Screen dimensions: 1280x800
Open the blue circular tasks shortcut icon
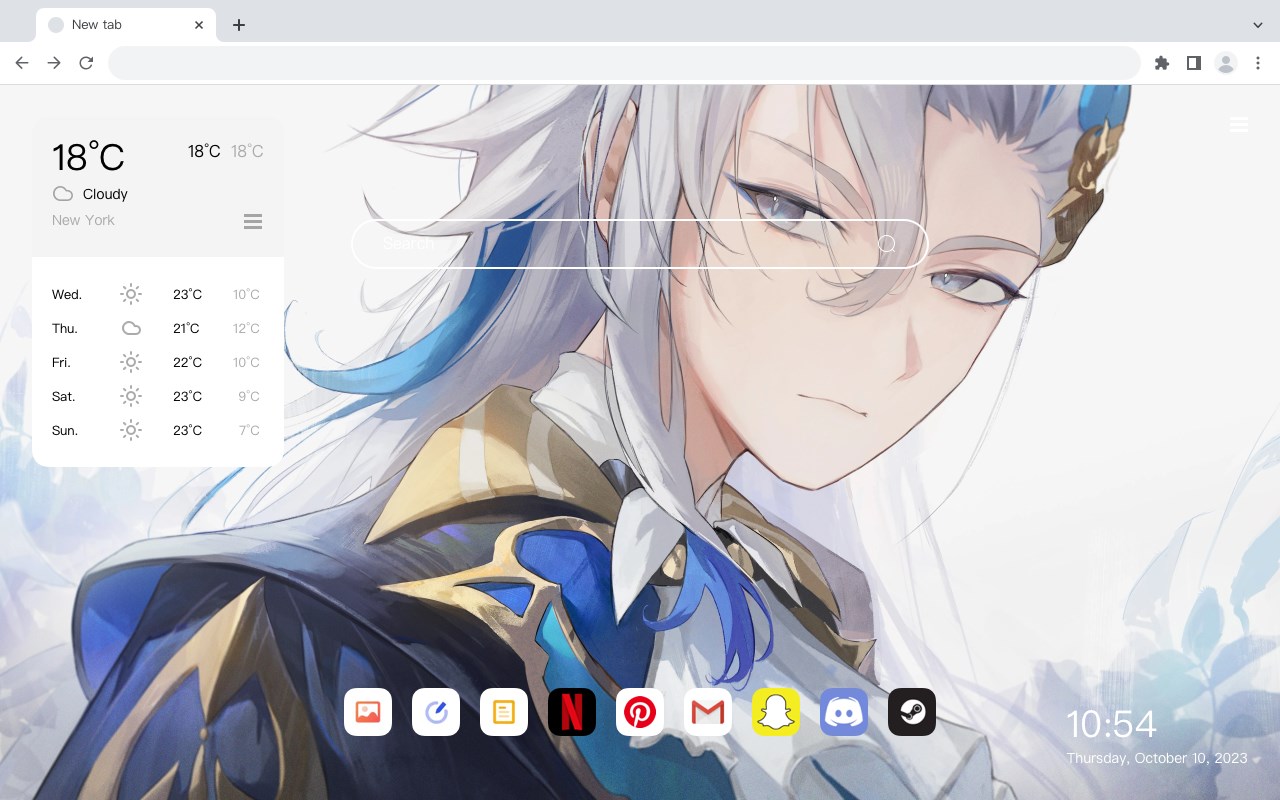436,712
